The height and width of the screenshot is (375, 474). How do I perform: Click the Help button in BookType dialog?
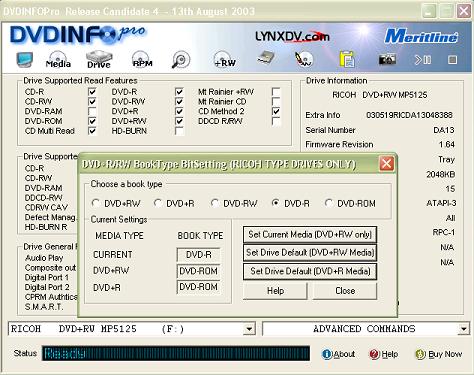275,291
